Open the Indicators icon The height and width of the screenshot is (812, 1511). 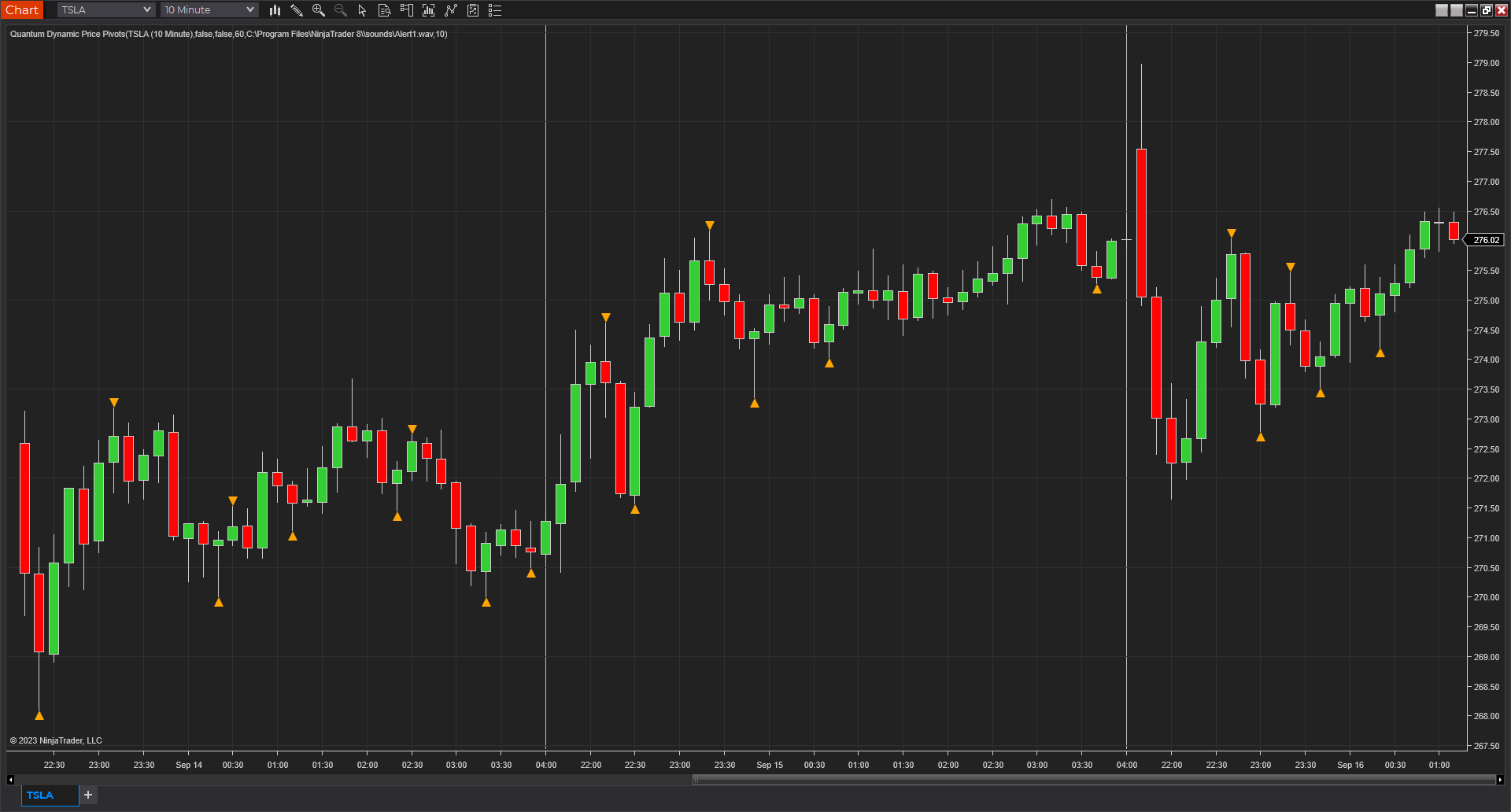[451, 10]
